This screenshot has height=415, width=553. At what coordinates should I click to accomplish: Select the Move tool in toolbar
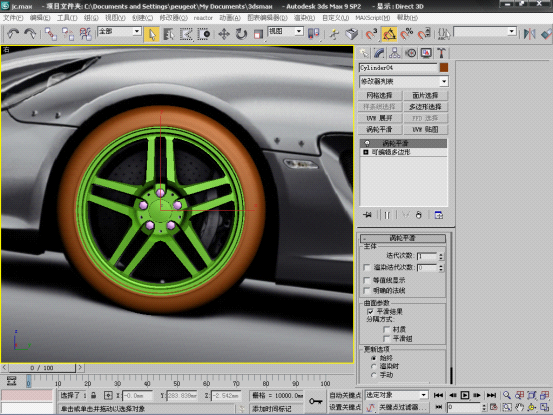[x=224, y=34]
